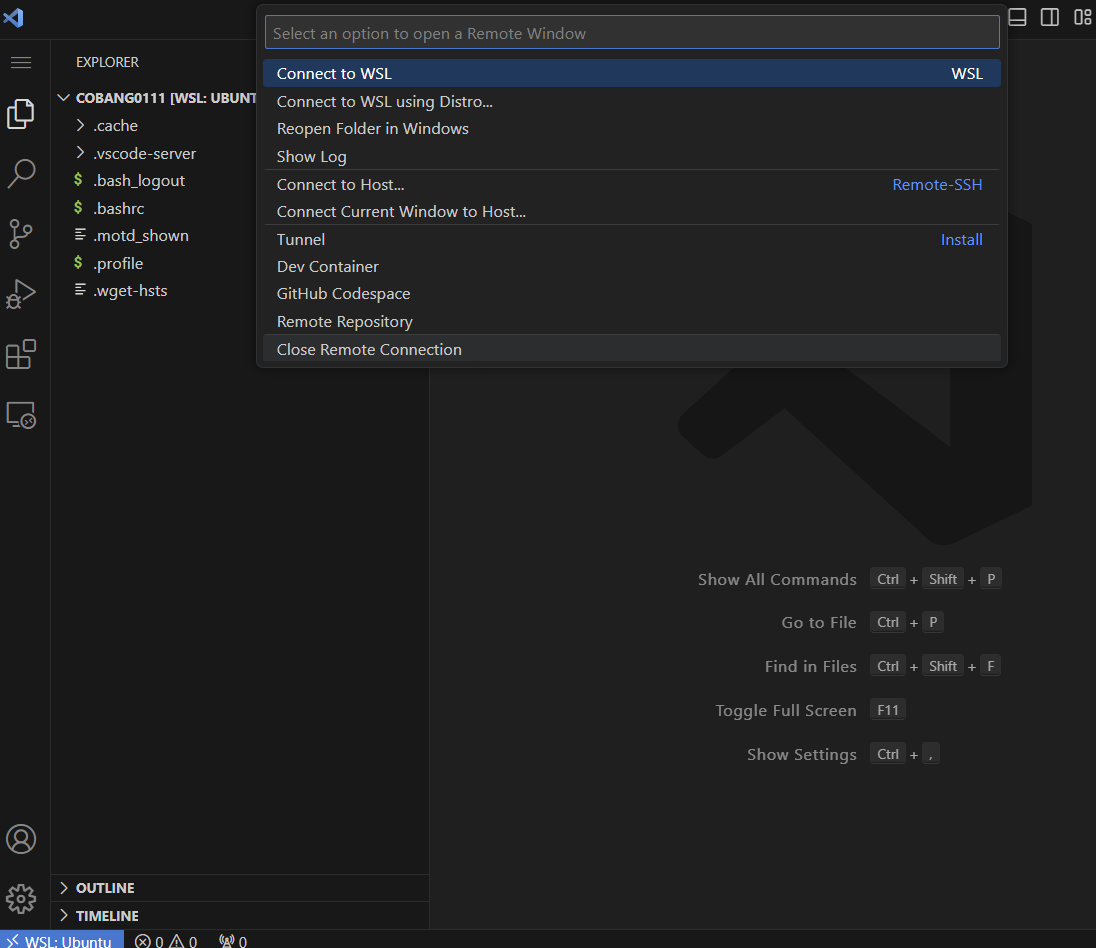The image size is (1096, 948).
Task: Focus the Remote Window option search box
Action: [632, 33]
